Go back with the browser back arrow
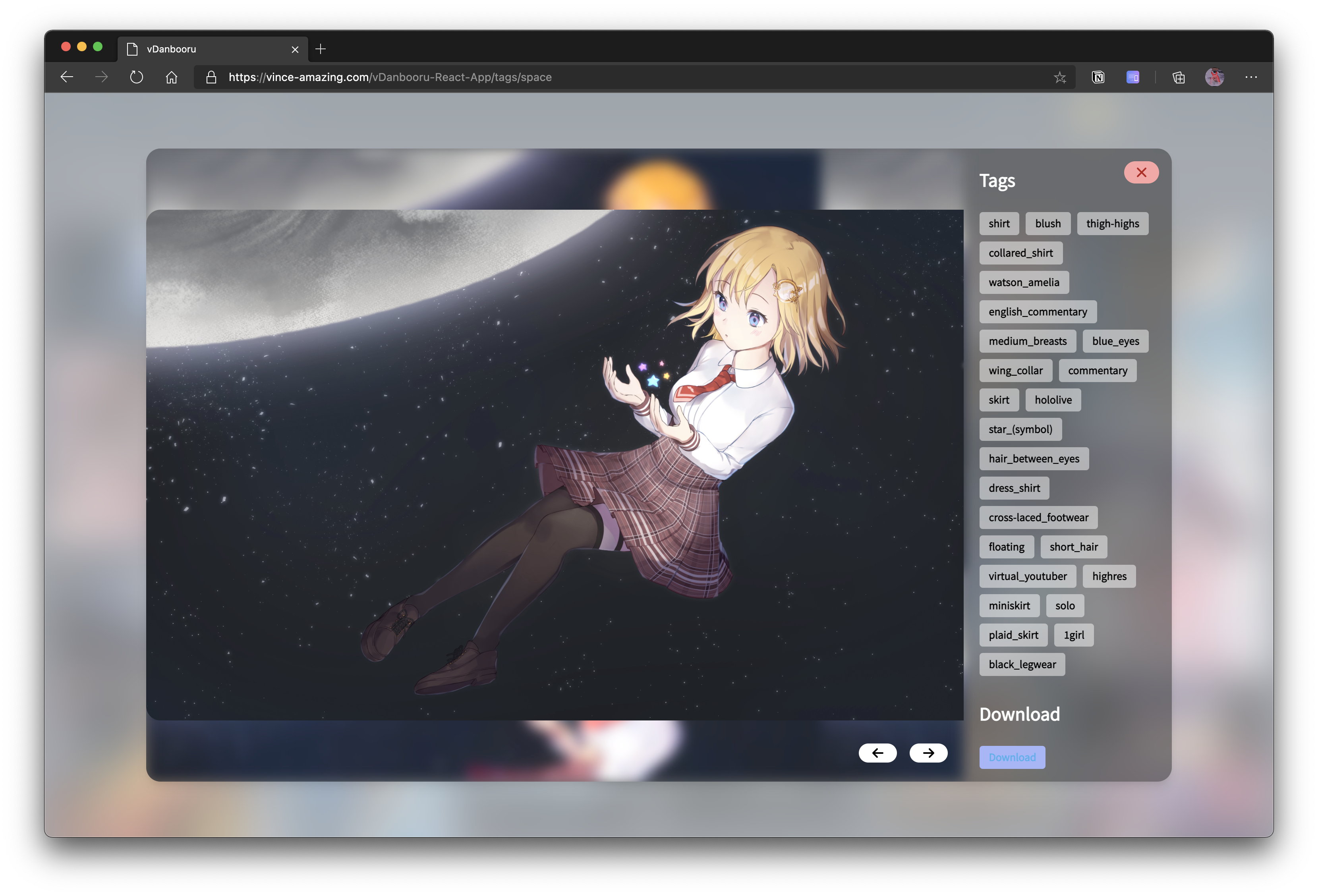This screenshot has width=1318, height=896. [67, 77]
